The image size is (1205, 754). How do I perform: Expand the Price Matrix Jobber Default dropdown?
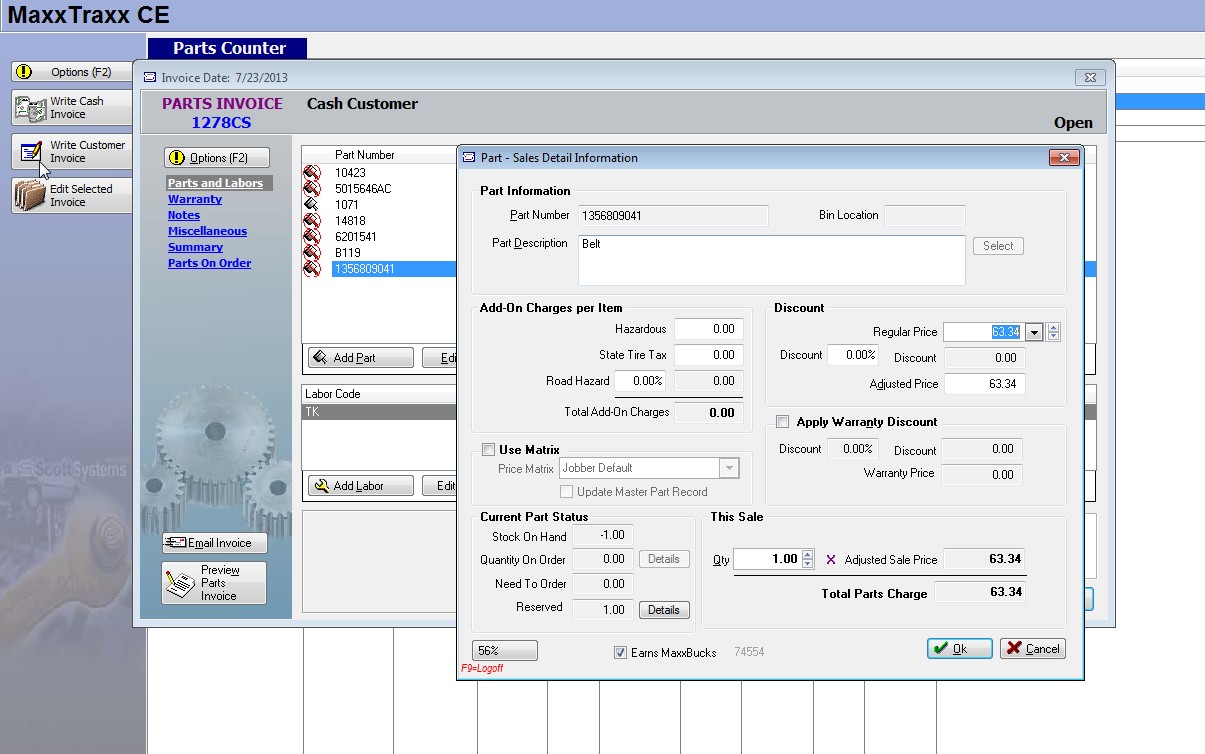(729, 468)
